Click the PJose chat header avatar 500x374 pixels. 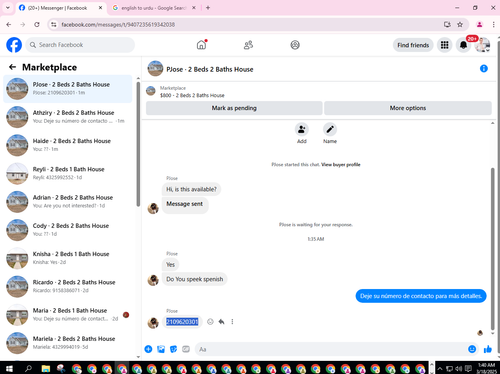pyautogui.click(x=155, y=68)
